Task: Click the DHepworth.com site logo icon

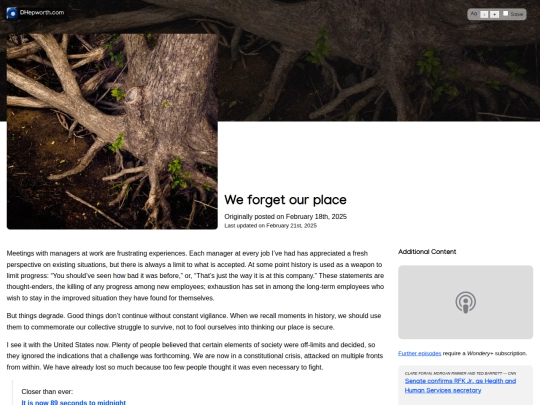Action: coord(12,13)
